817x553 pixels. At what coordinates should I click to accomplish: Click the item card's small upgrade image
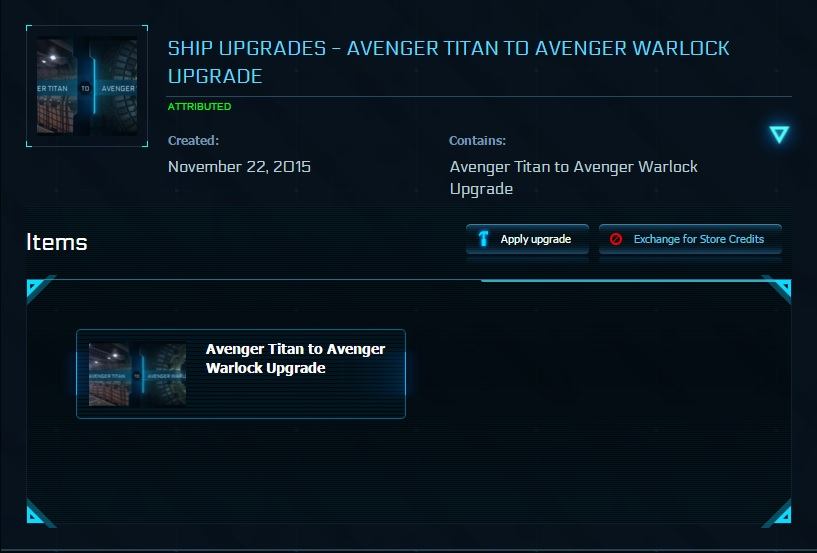pyautogui.click(x=137, y=374)
